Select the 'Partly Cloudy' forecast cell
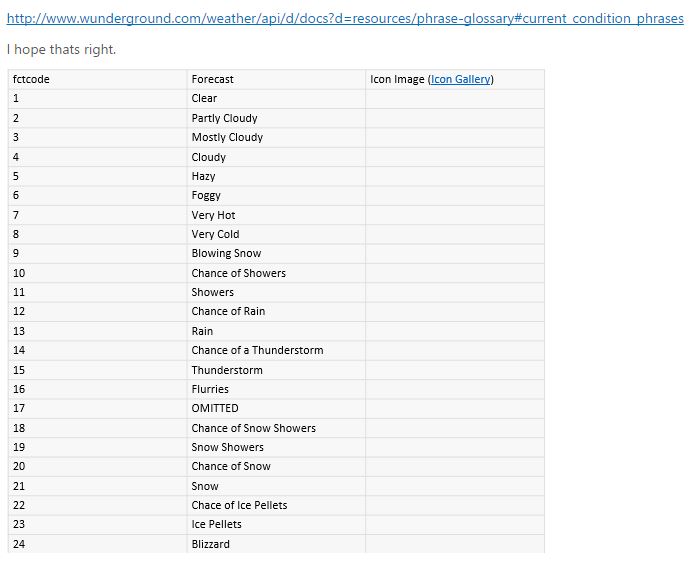 [225, 118]
